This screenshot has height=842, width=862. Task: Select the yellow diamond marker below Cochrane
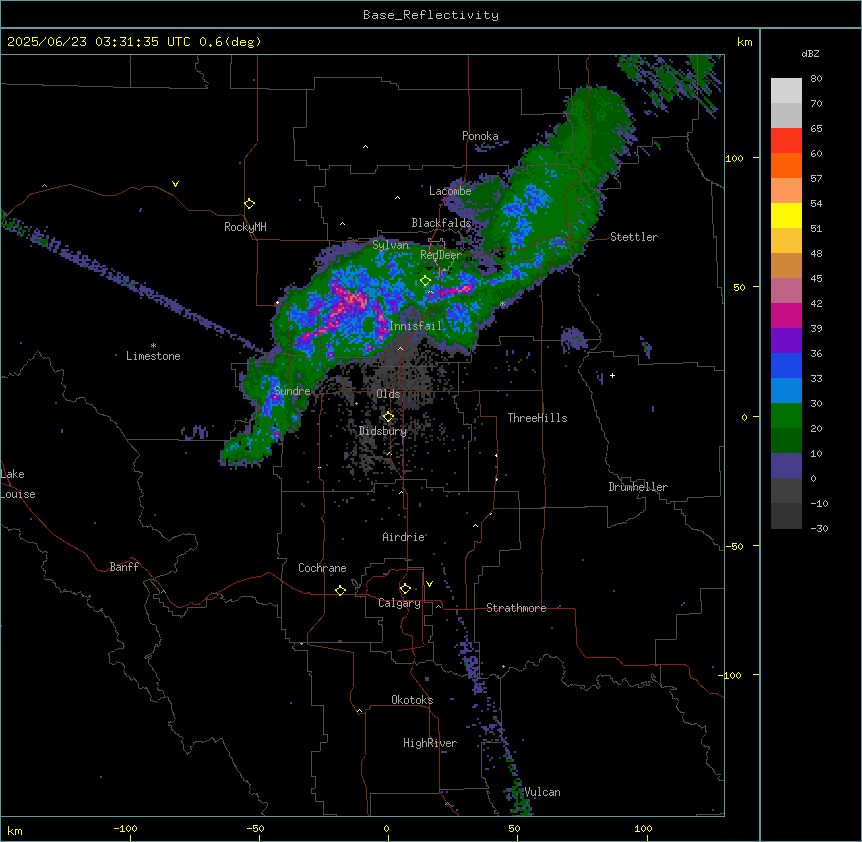[340, 590]
